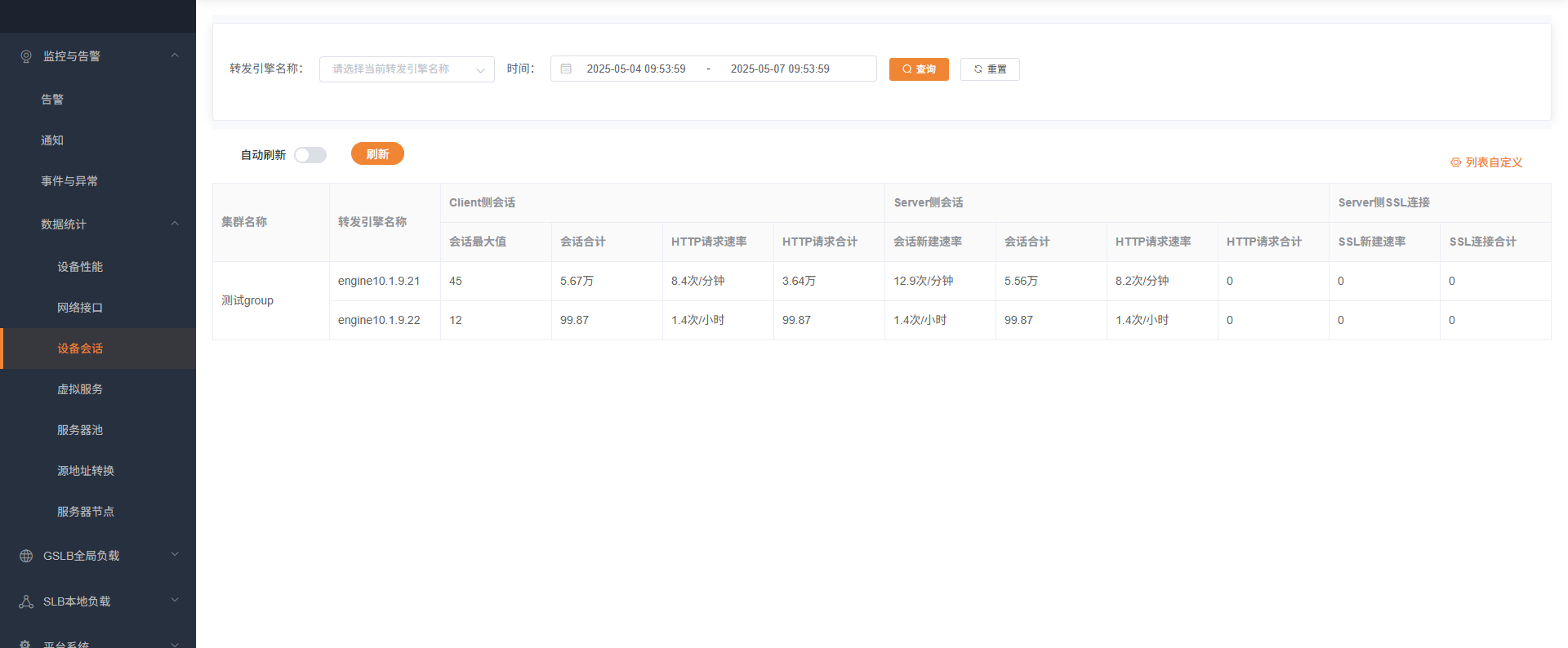This screenshot has width=1568, height=648.
Task: Click the platform system gear icon
Action: tap(26, 643)
